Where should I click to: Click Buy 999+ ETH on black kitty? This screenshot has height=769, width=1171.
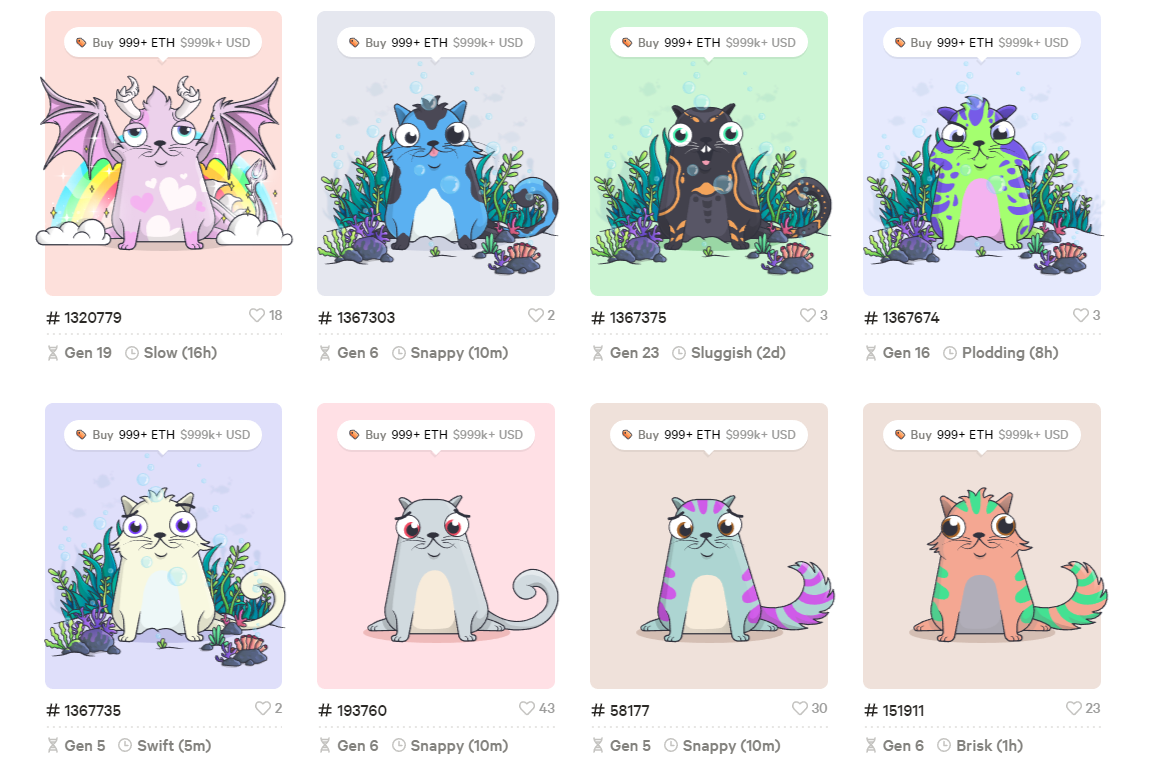pos(709,43)
